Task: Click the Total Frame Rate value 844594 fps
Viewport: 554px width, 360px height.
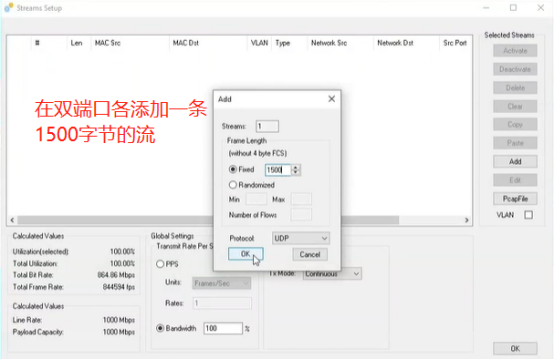Action: 119,287
